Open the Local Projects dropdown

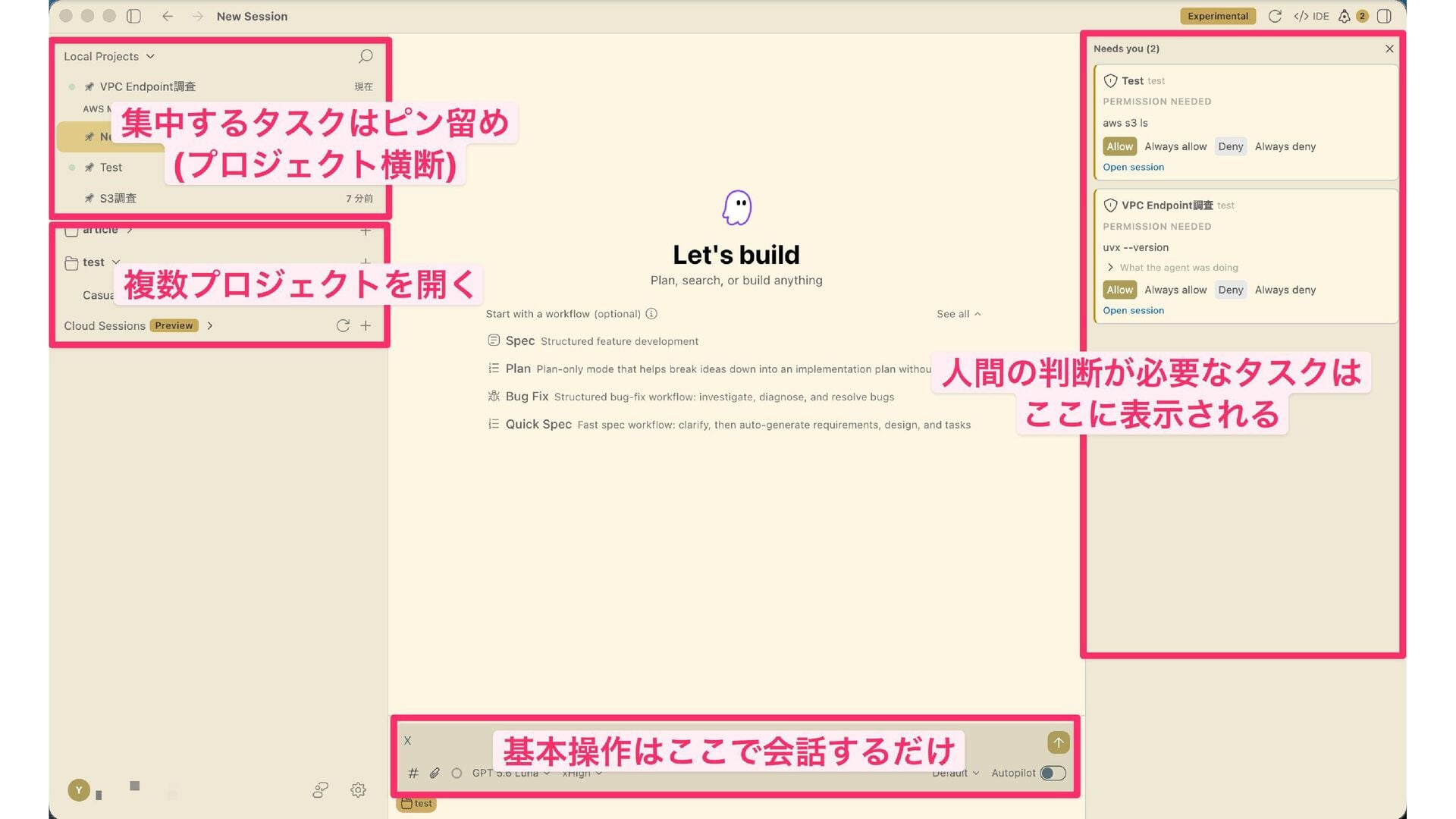[109, 56]
